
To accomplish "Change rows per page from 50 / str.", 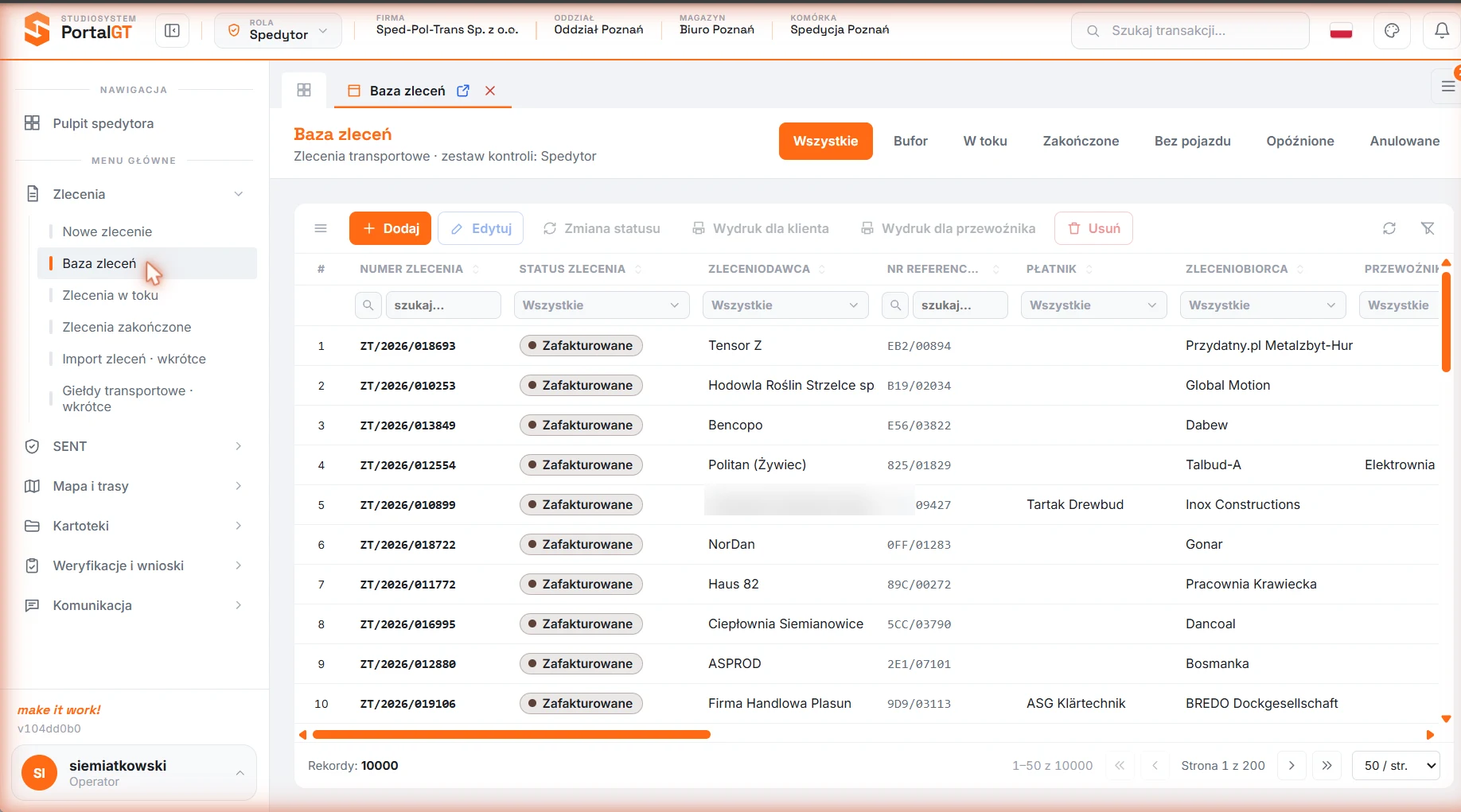I will [1397, 766].
